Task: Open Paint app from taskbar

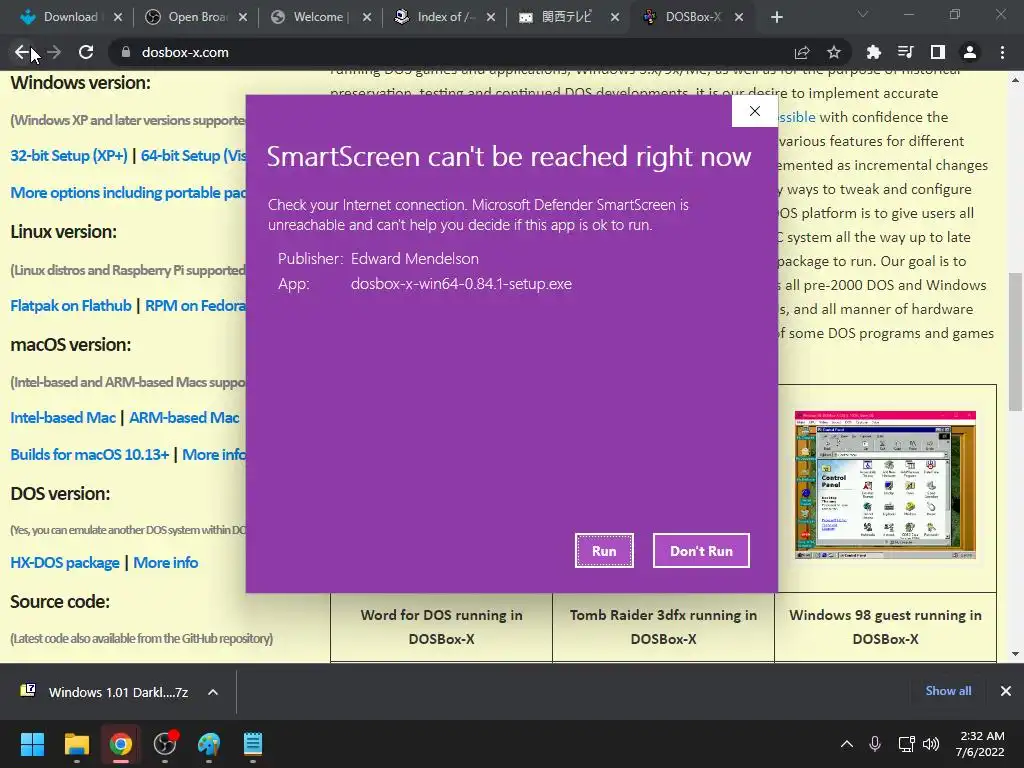Action: click(x=209, y=744)
